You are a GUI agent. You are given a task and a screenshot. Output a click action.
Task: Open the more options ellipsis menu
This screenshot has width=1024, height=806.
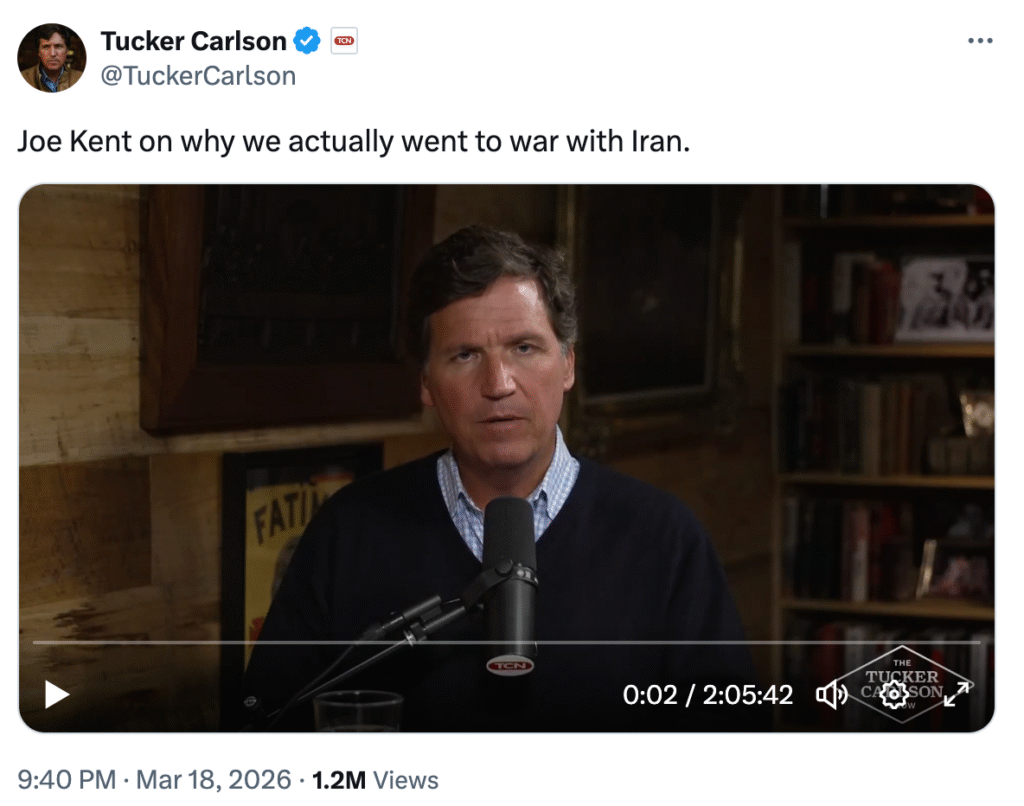coord(980,41)
